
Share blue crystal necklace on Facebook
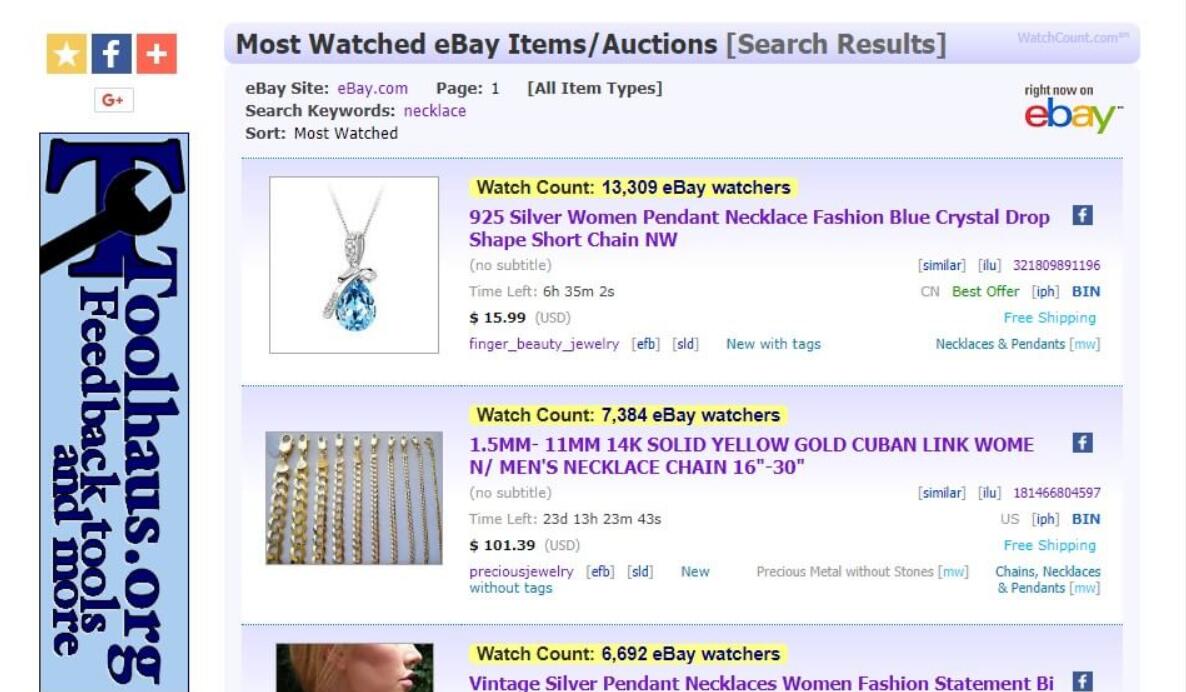pos(1082,216)
